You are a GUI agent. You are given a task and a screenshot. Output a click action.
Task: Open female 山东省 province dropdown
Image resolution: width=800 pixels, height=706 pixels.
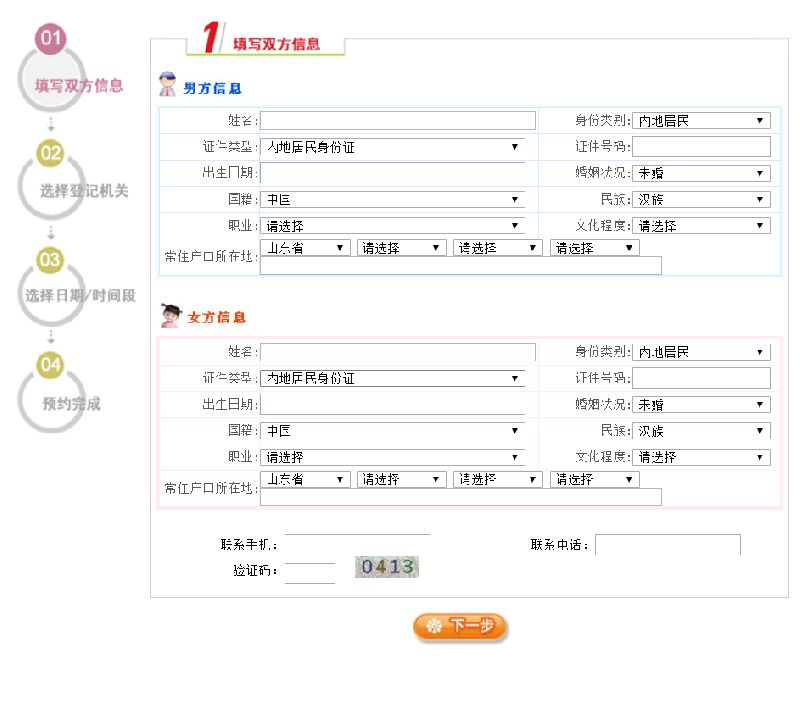click(305, 479)
